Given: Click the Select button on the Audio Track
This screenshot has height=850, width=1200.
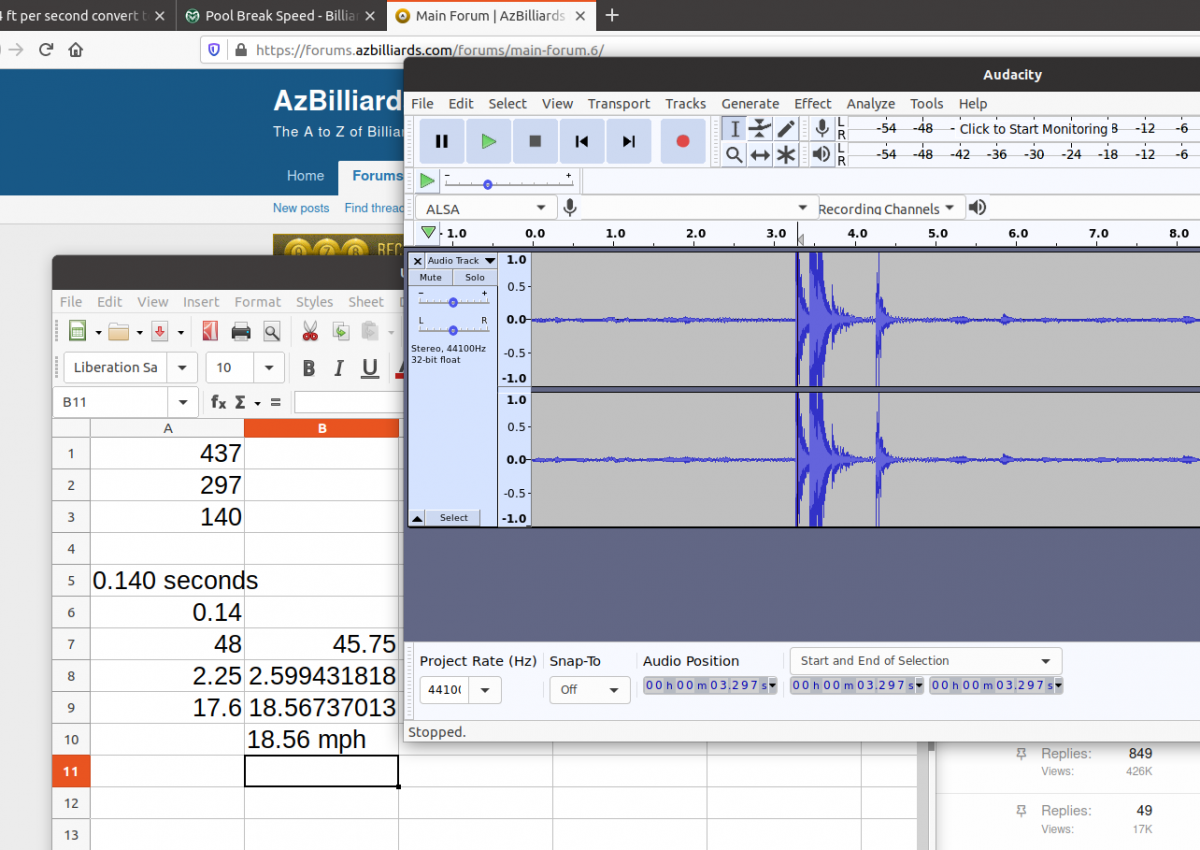Looking at the screenshot, I should (x=454, y=517).
